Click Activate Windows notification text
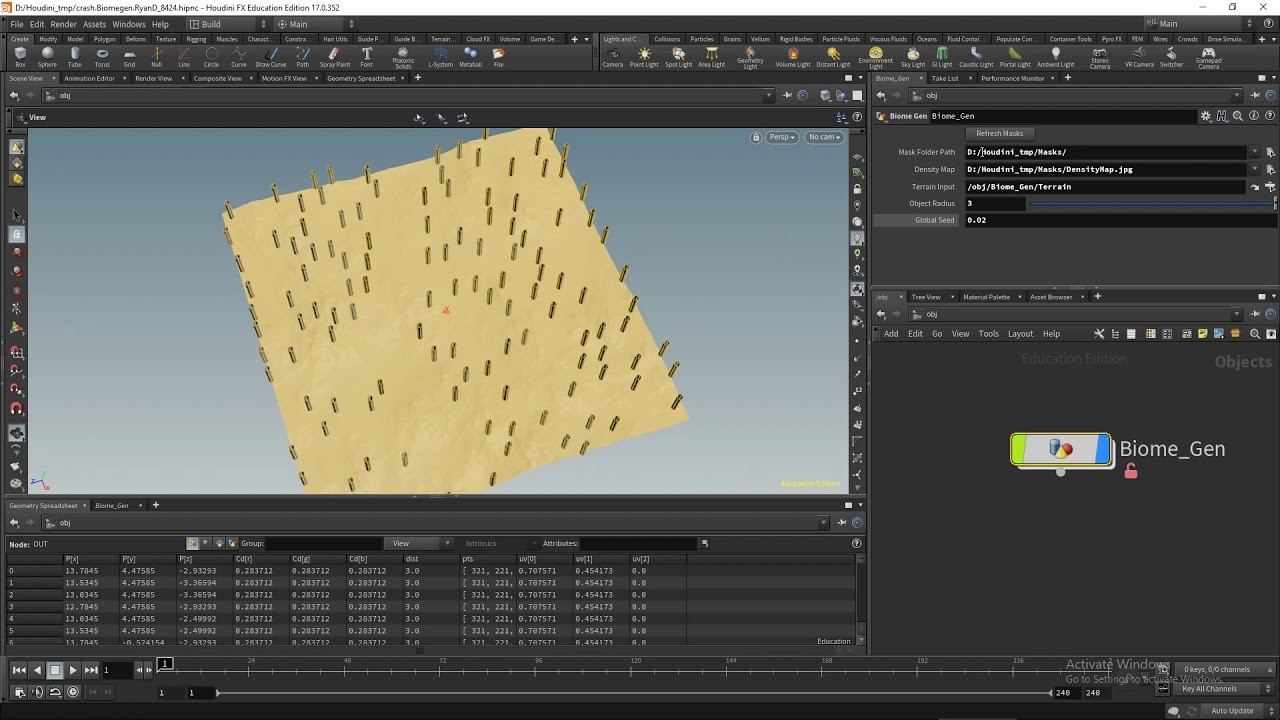 1117,663
